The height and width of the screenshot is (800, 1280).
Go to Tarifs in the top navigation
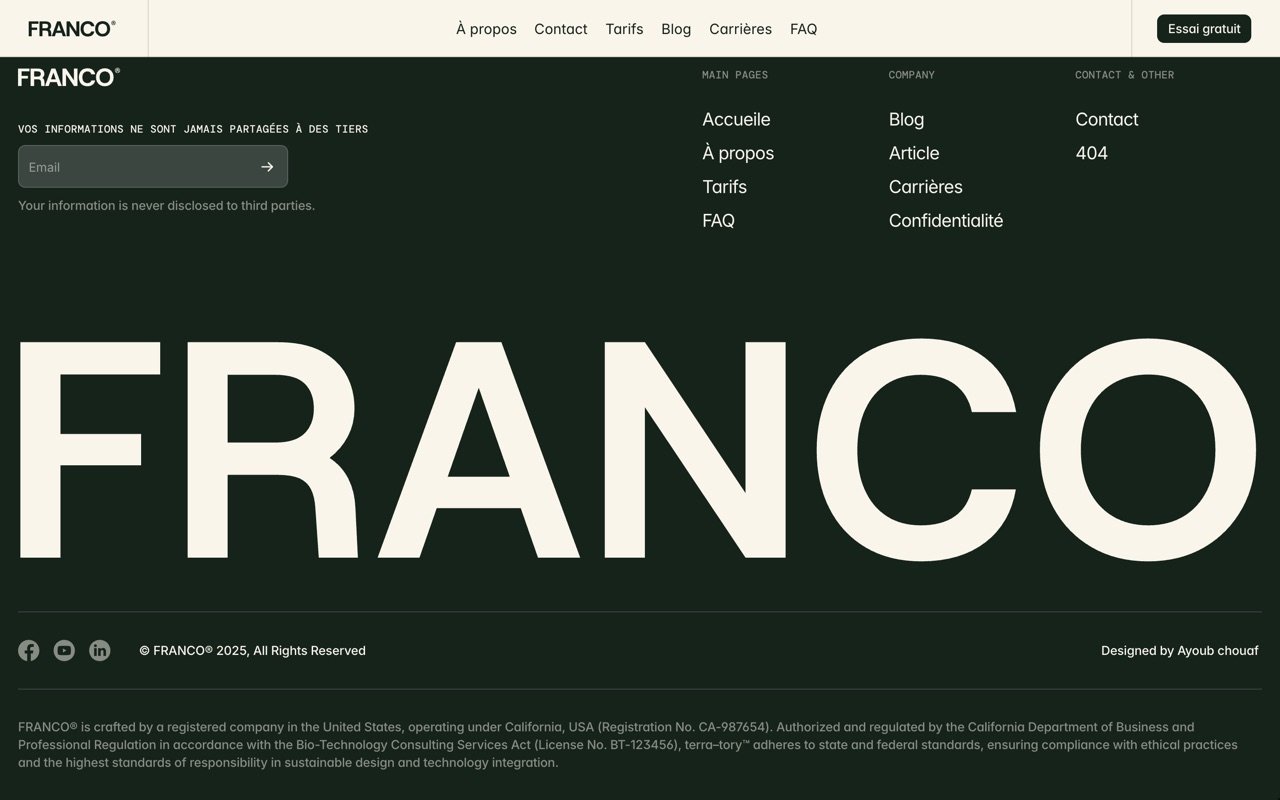pos(624,29)
